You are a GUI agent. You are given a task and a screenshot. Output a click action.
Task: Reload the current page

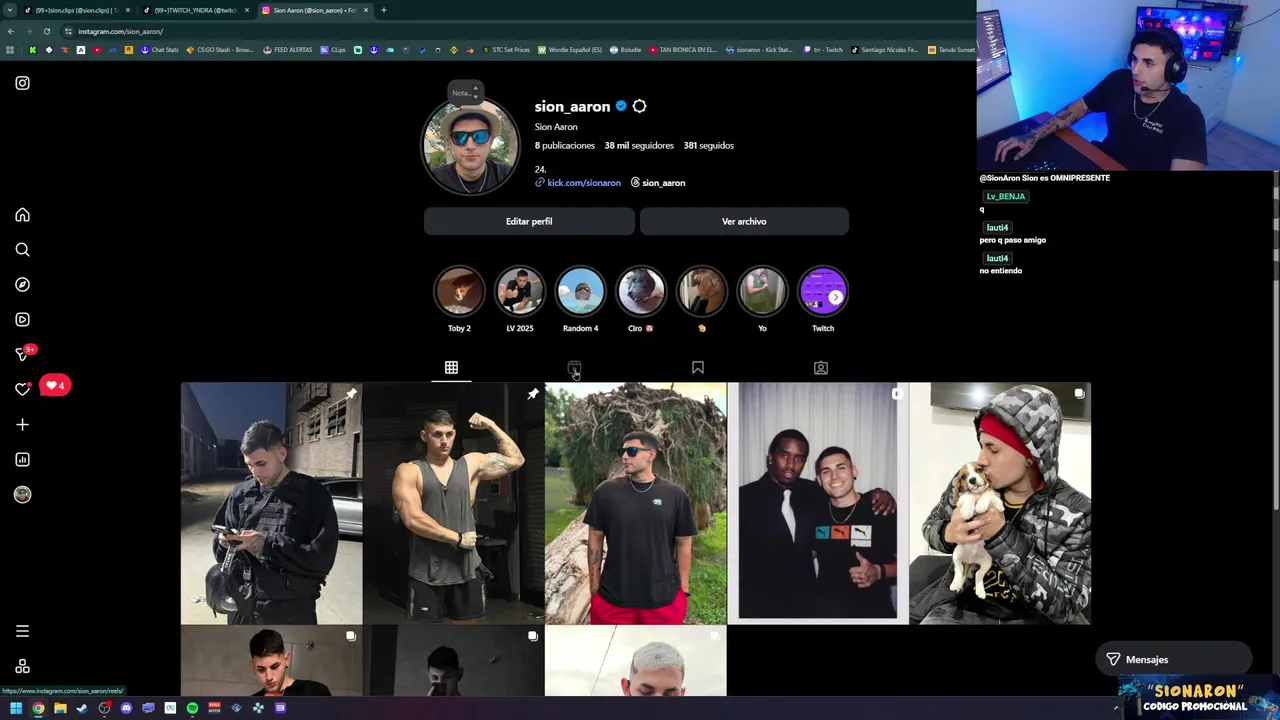46,31
